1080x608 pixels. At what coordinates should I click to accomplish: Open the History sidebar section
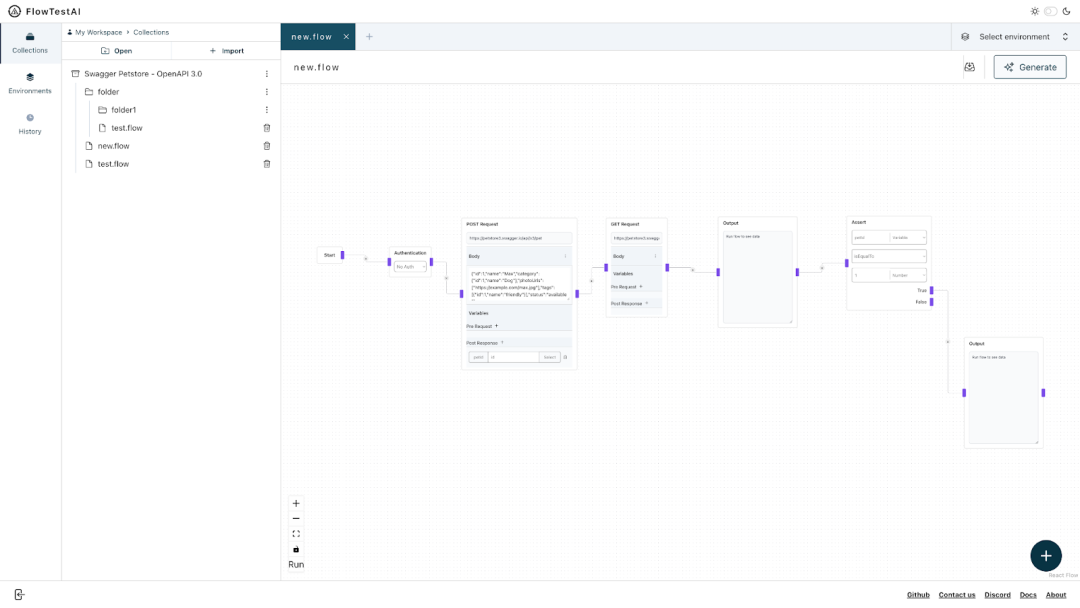(x=30, y=124)
